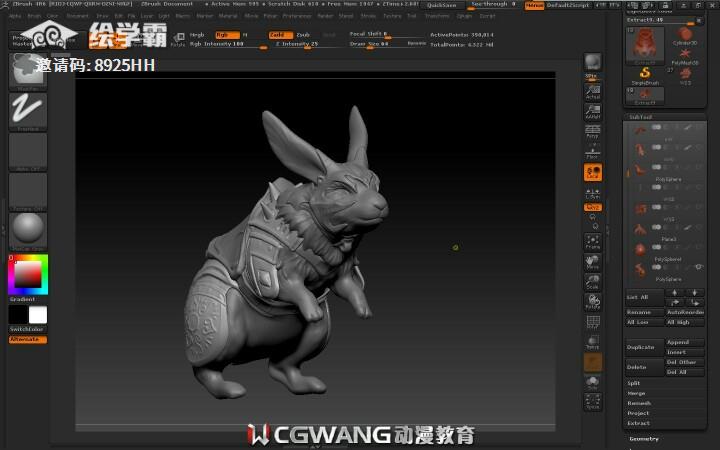720x450 pixels.
Task: Click the Ghost transparency icon
Action: 592,362
